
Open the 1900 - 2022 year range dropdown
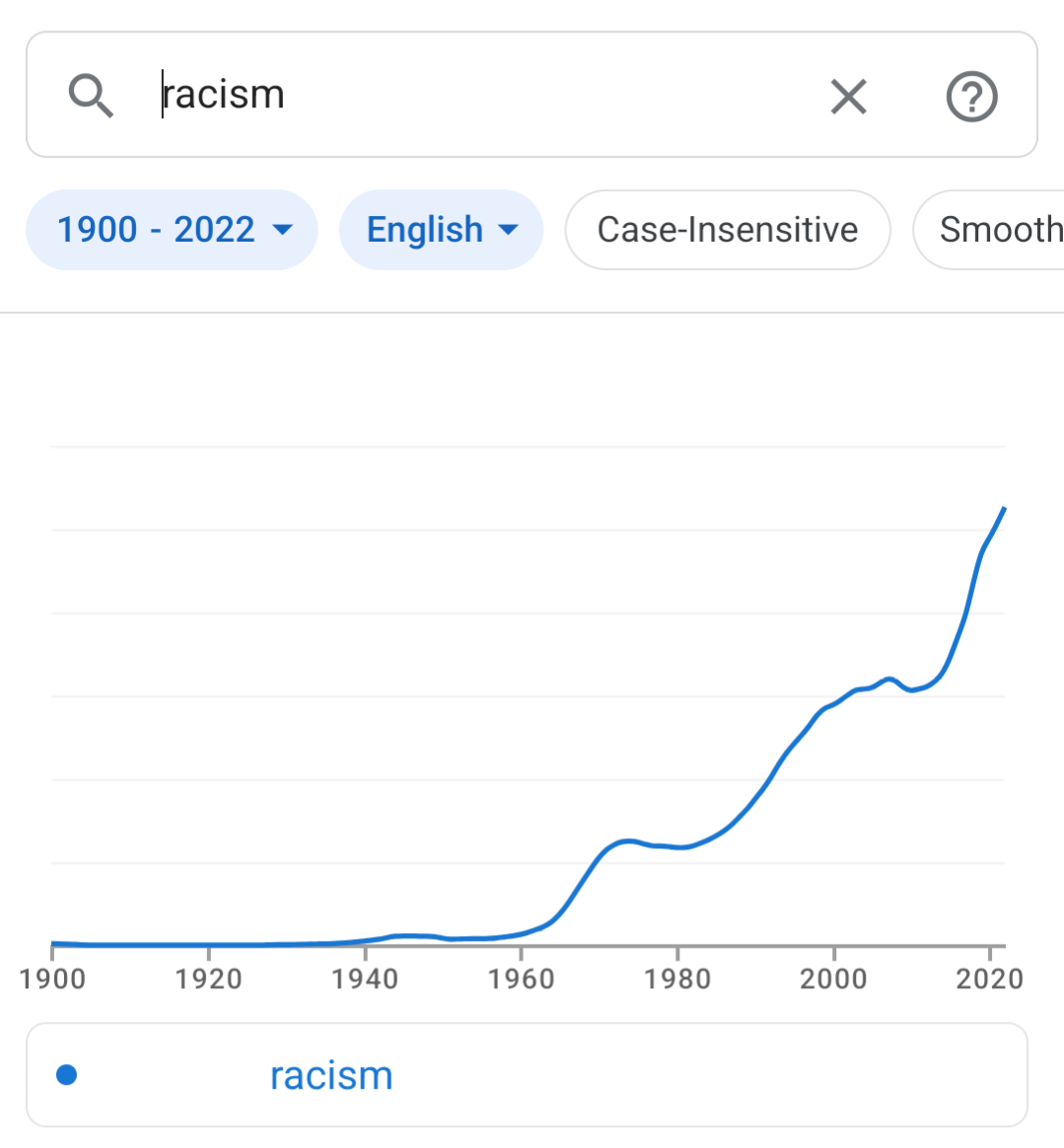173,230
